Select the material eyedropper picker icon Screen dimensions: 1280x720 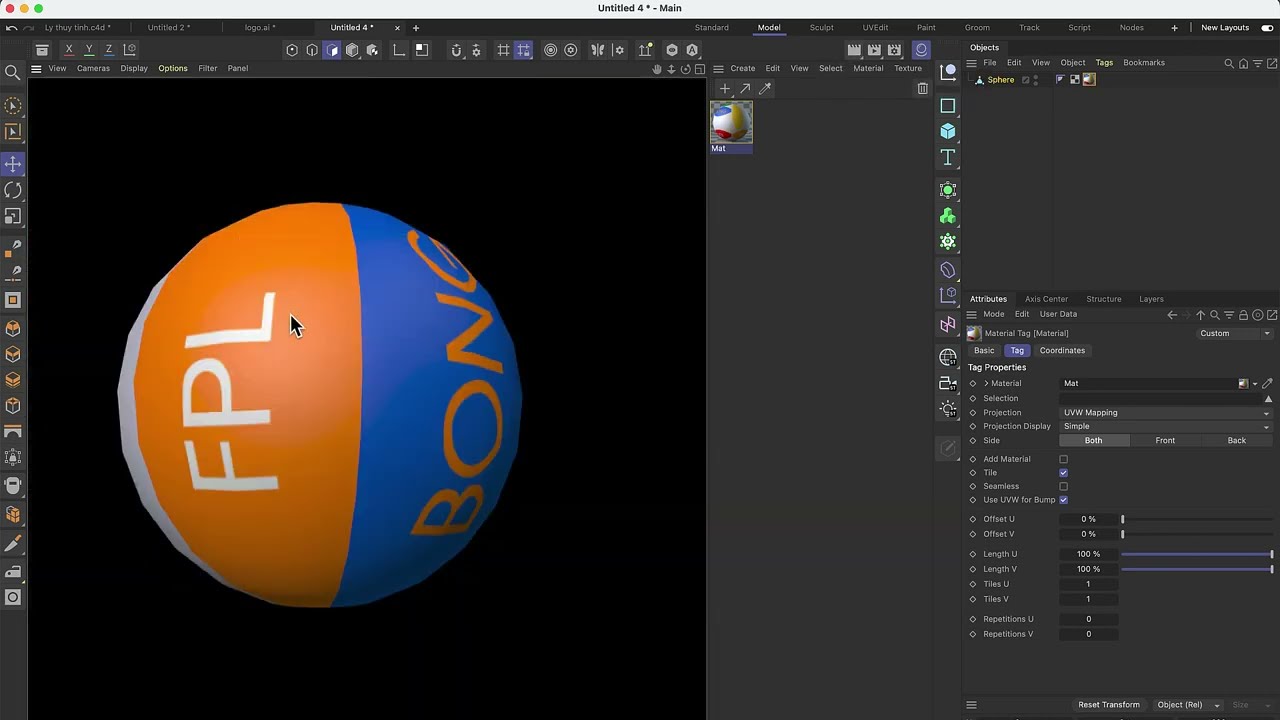coord(765,89)
